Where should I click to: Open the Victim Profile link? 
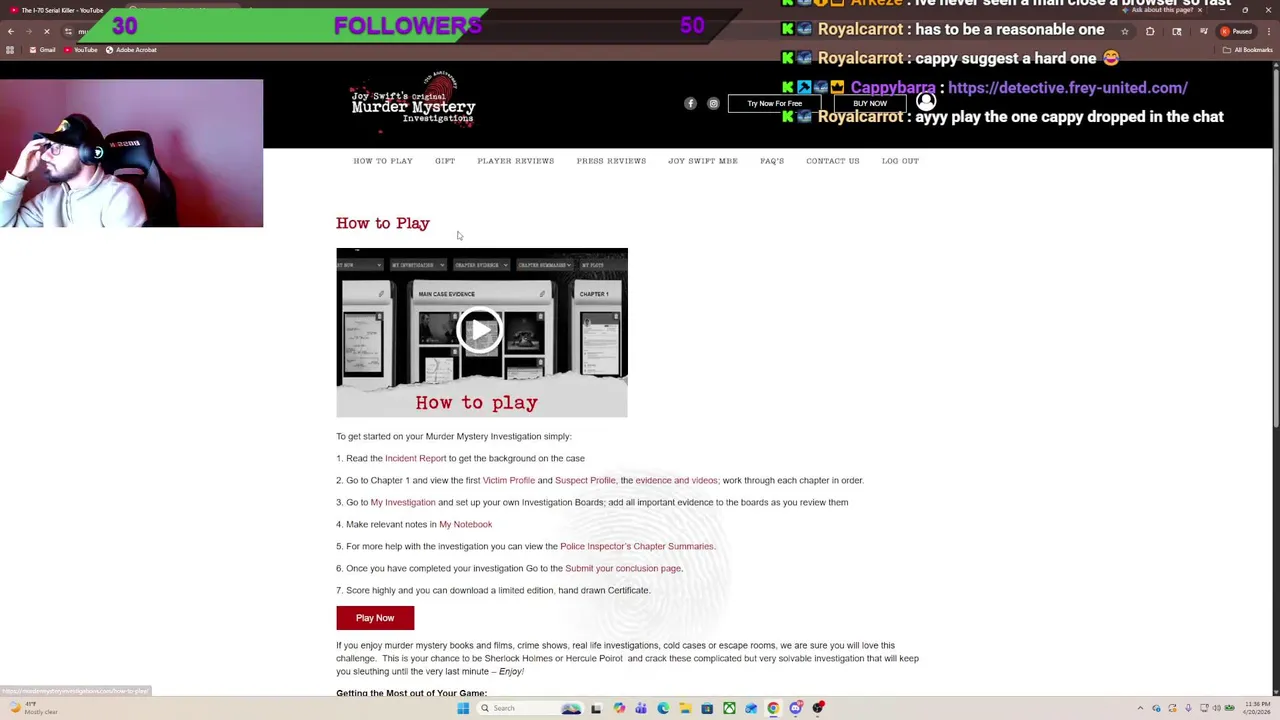[x=509, y=480]
